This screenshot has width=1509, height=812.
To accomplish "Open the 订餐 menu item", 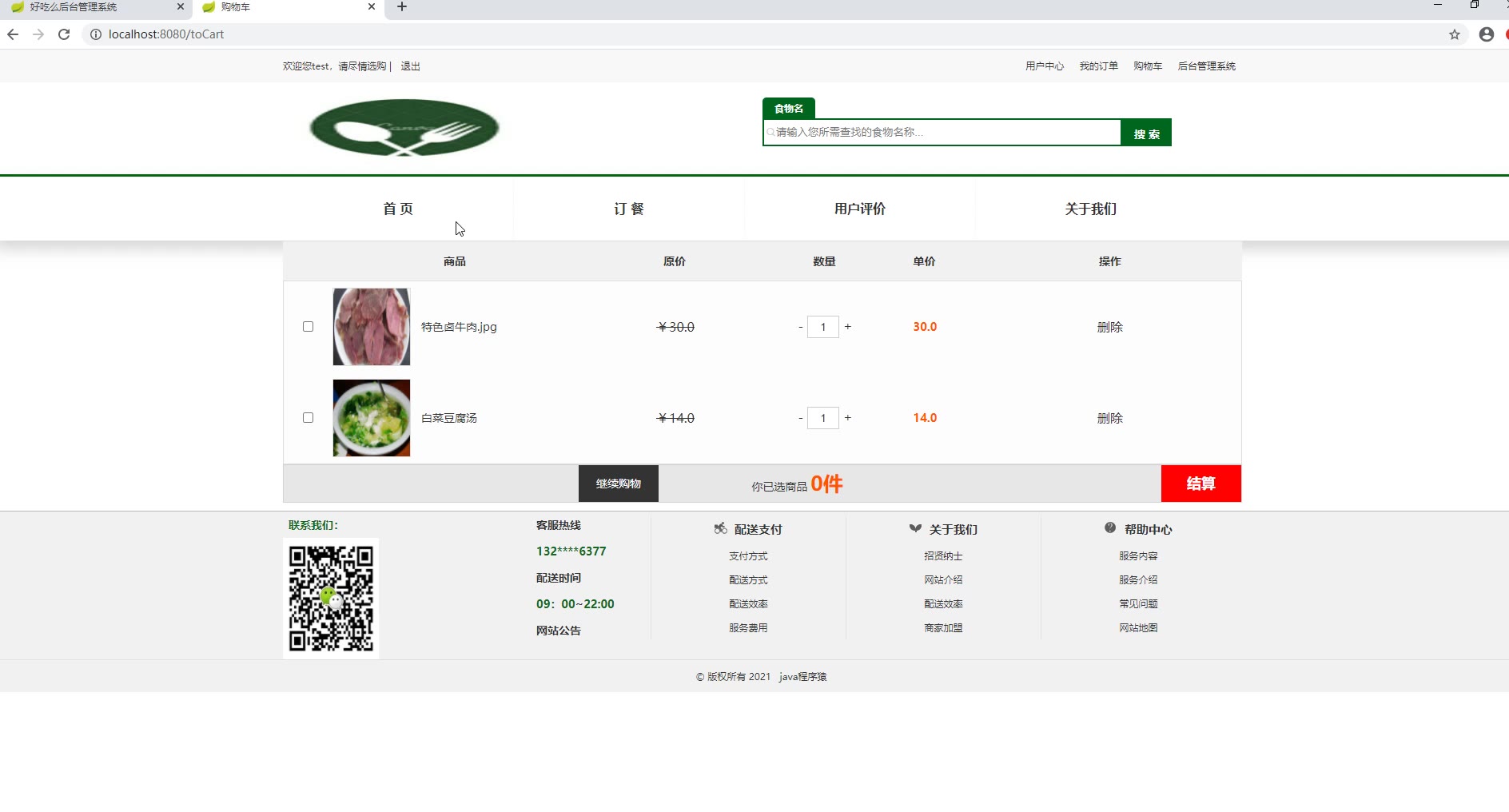I will point(629,209).
